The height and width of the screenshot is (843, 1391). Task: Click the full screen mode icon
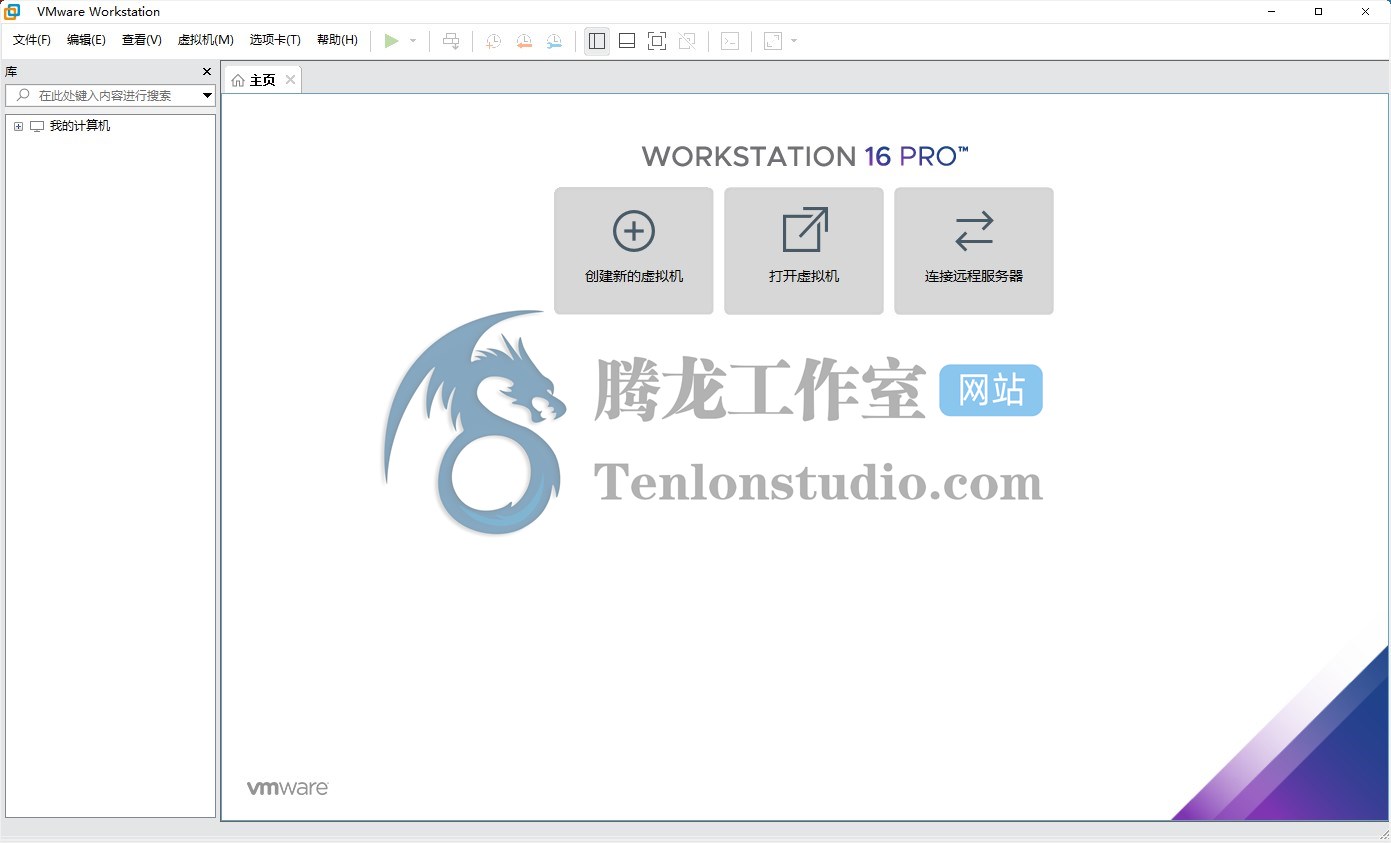pos(657,41)
